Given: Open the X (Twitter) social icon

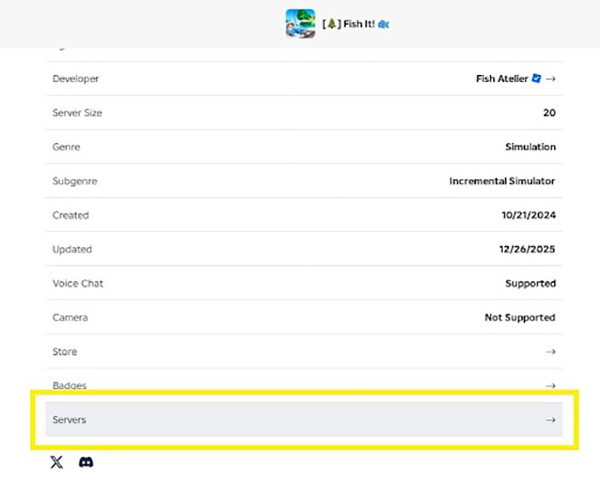Looking at the screenshot, I should pos(56,462).
